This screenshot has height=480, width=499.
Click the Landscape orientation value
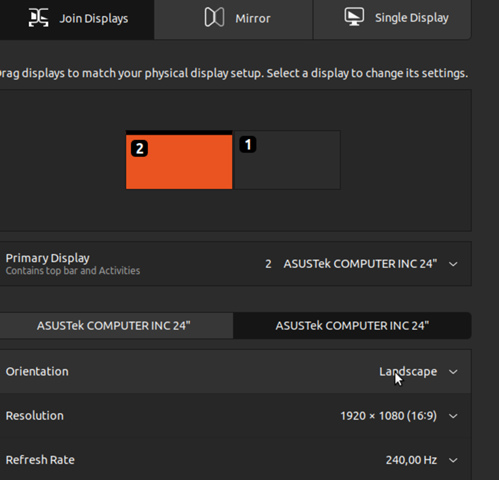pos(408,372)
